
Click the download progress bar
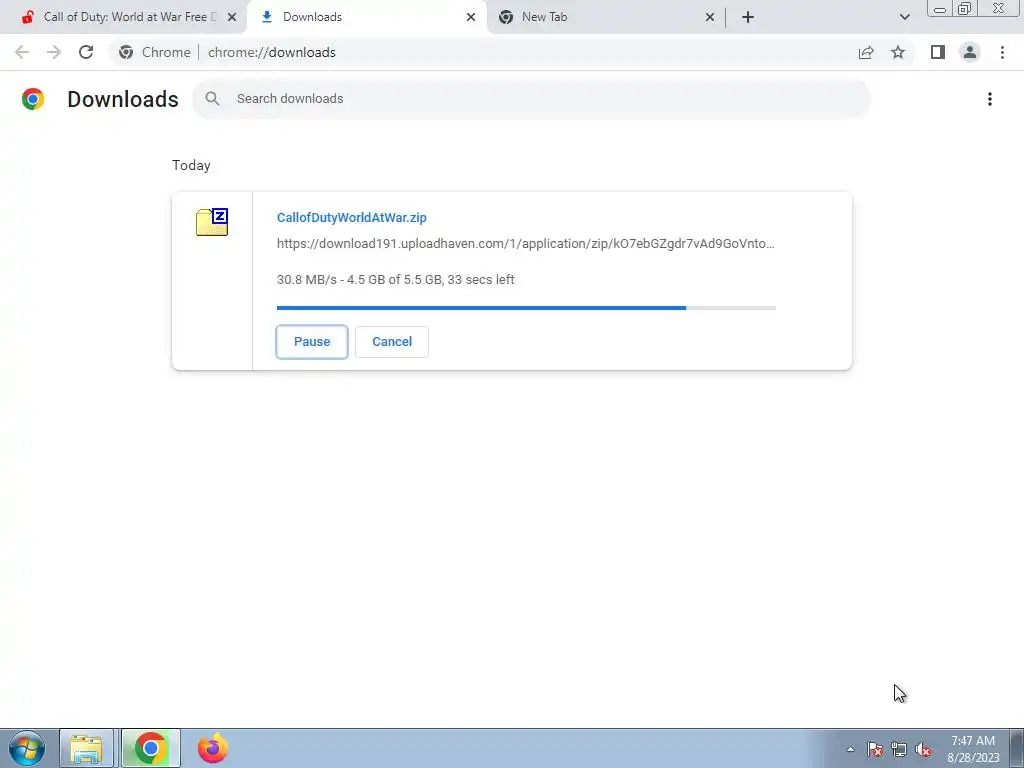[526, 308]
